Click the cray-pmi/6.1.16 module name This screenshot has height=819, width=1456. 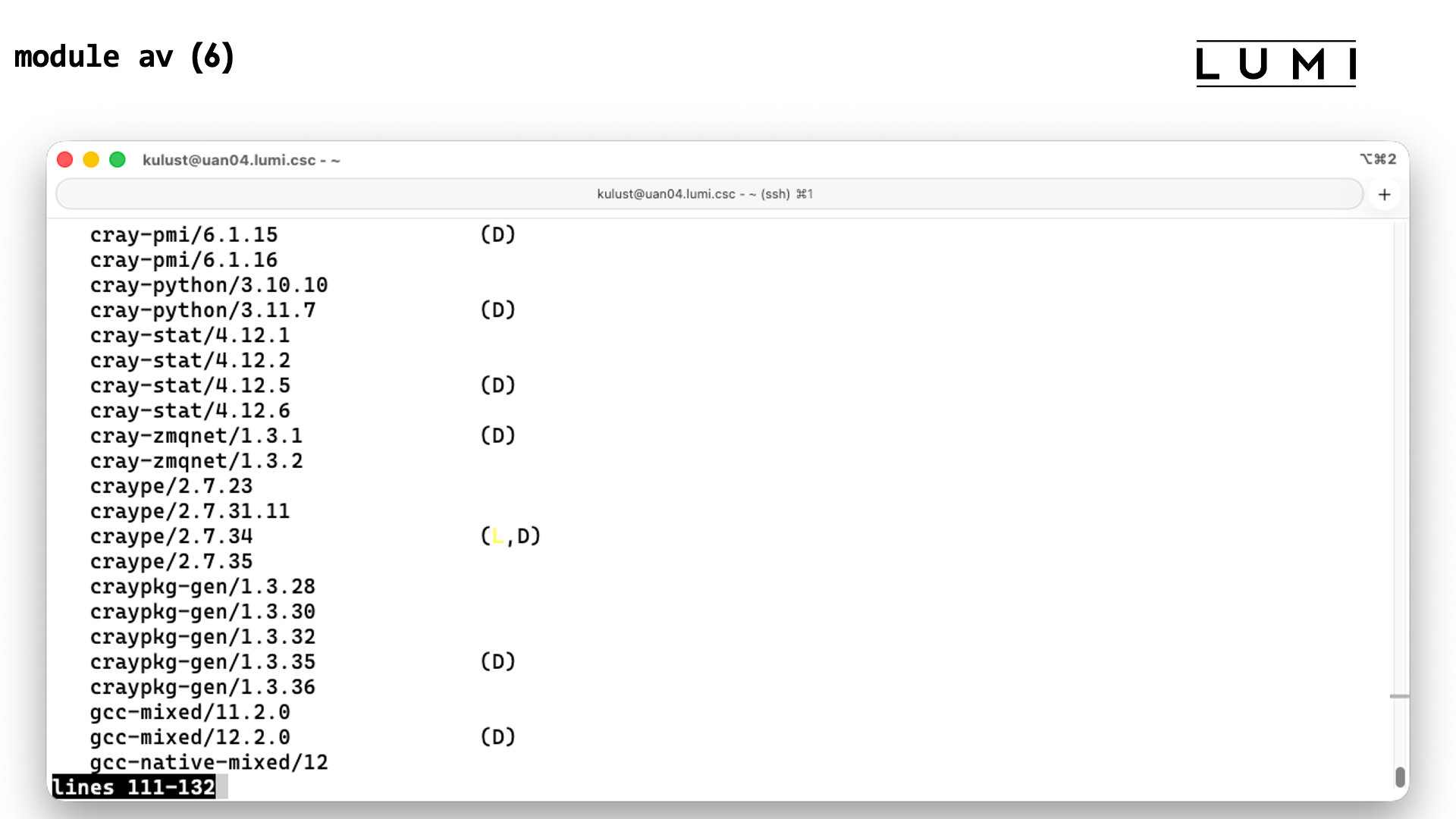coord(184,260)
